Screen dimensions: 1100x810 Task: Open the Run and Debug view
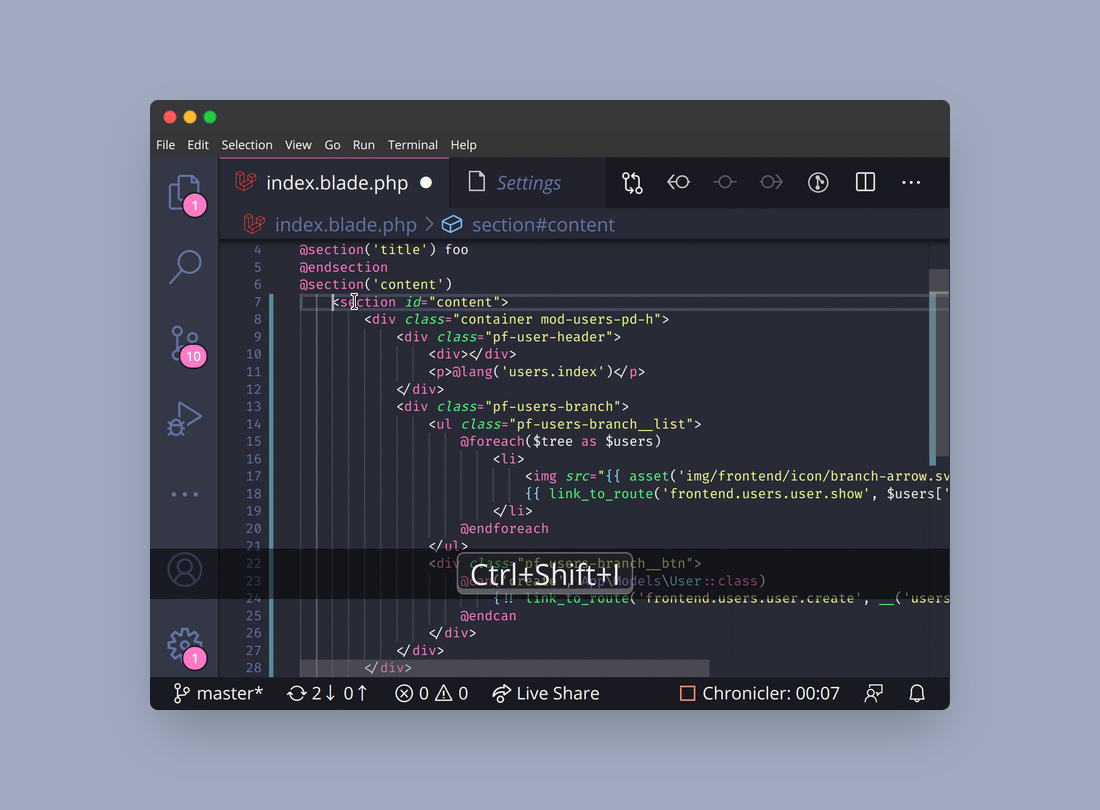[185, 419]
